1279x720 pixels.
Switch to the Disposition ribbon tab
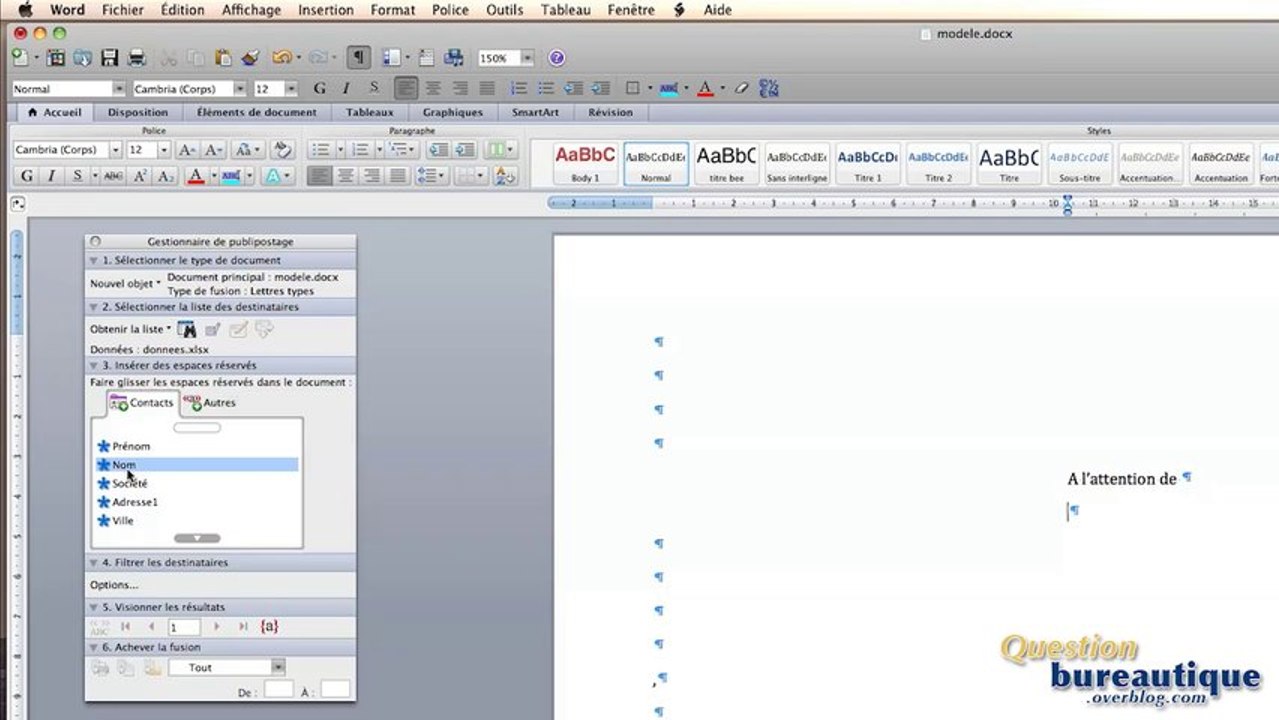(x=138, y=112)
